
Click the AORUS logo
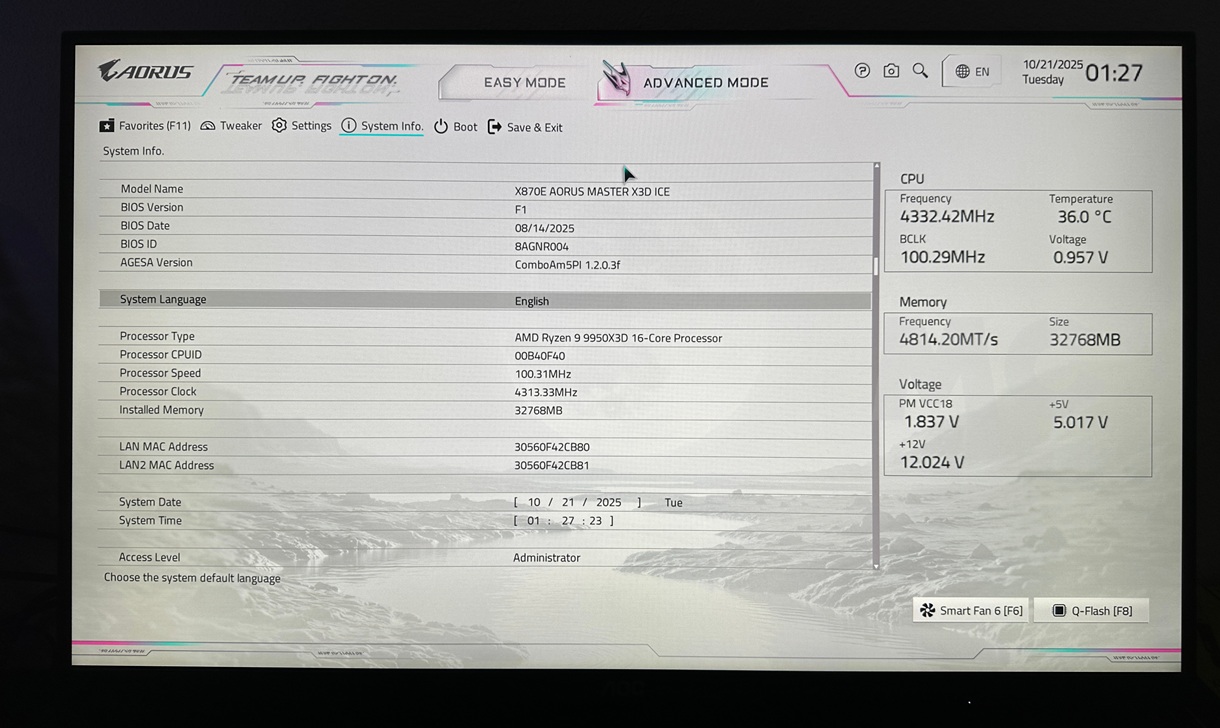coord(146,72)
